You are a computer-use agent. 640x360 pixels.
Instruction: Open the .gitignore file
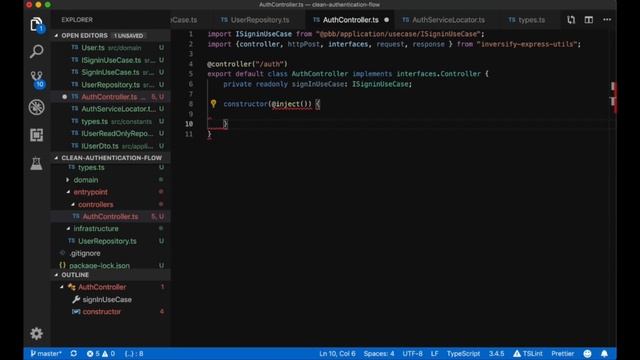[110, 253]
